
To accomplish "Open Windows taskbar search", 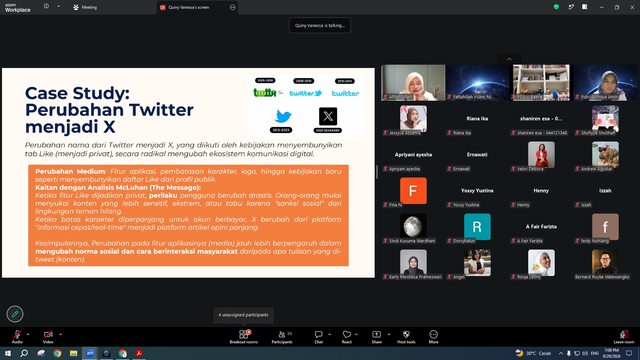I will (24, 353).
